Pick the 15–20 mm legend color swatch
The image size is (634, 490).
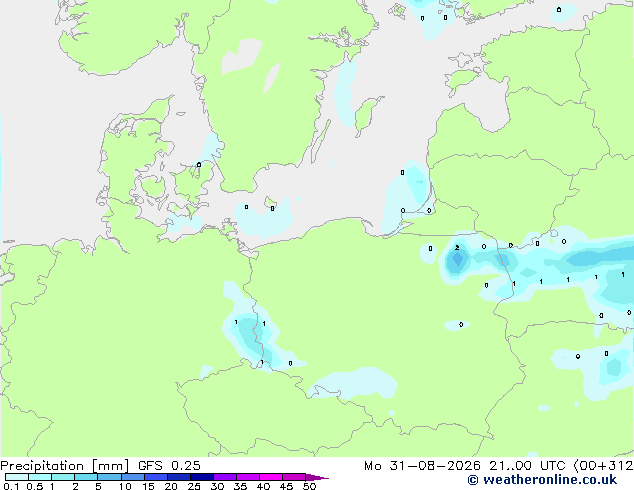[155, 477]
